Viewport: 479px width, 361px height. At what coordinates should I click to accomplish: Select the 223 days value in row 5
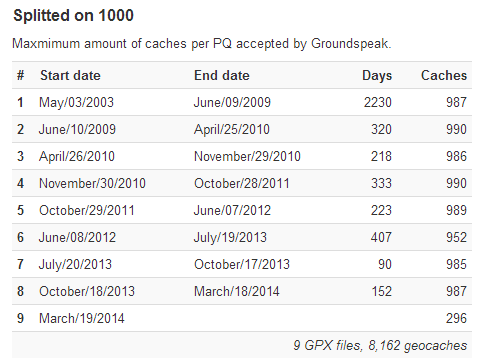381,210
